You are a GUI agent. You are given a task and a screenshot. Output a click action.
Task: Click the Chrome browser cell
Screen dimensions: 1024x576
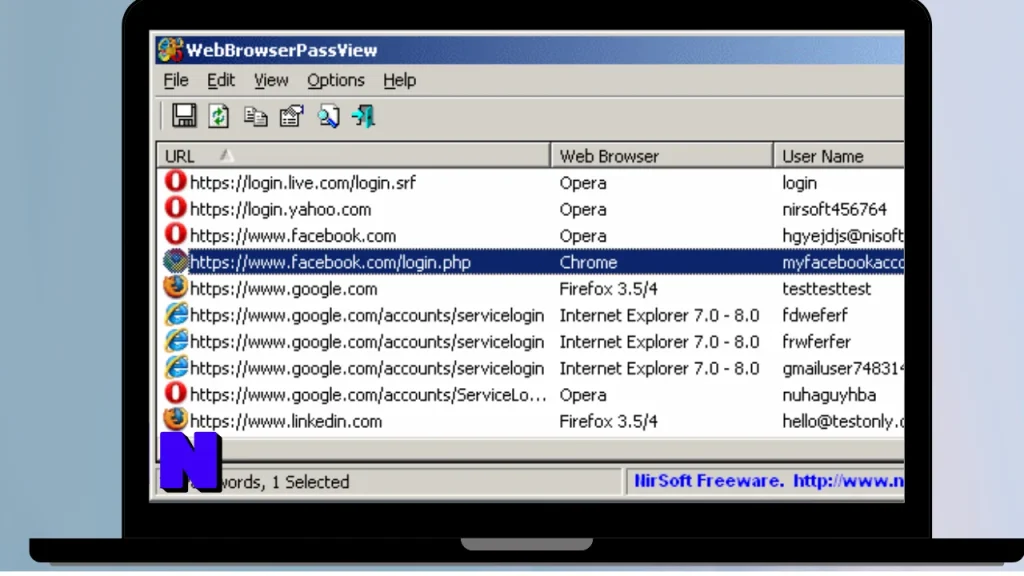(x=588, y=263)
